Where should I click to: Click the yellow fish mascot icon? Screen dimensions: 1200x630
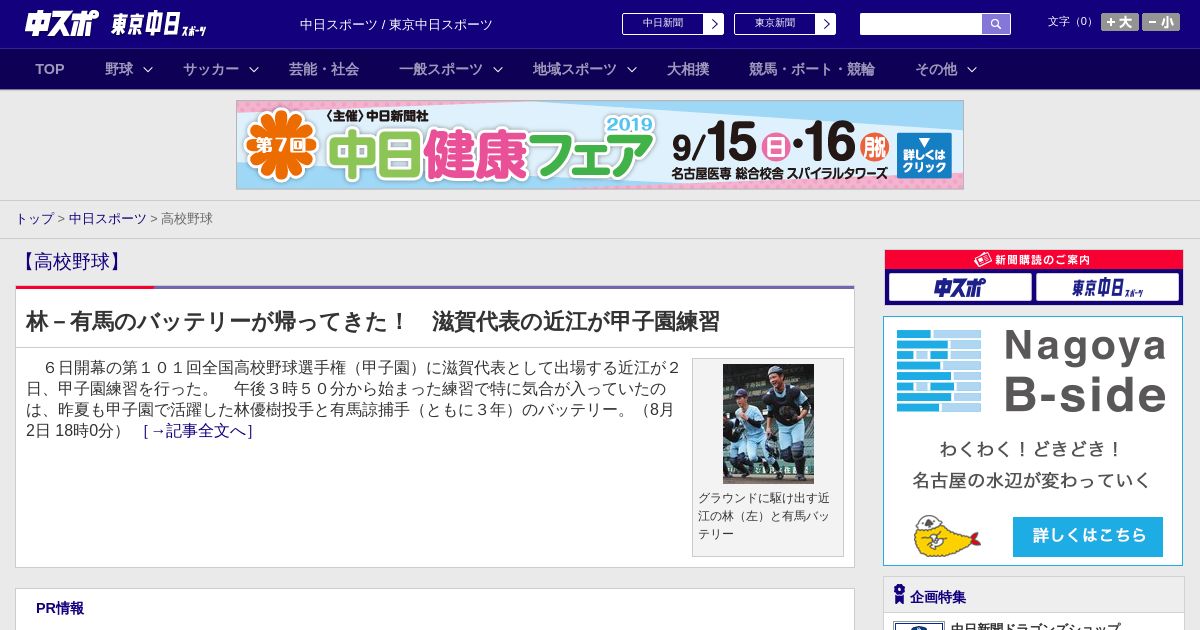(x=946, y=536)
